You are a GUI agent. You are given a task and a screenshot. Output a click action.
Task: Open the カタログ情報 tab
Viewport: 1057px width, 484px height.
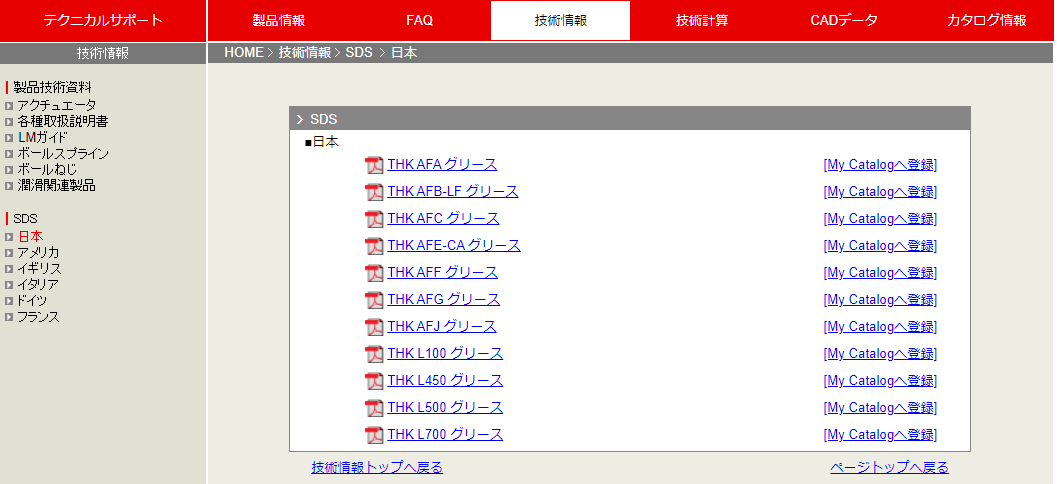click(x=986, y=20)
